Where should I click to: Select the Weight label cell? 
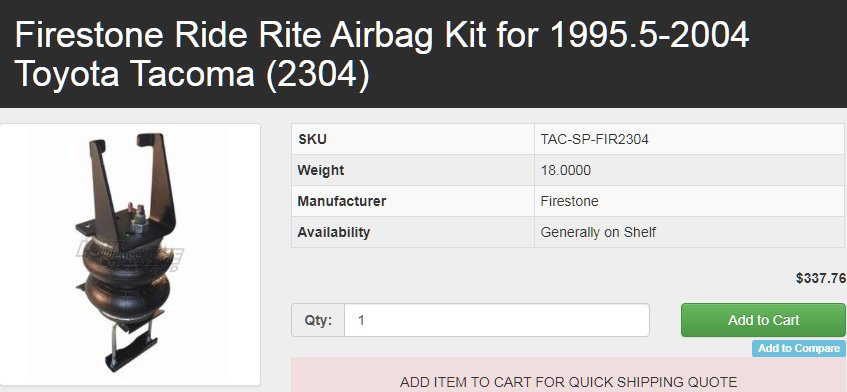point(413,171)
